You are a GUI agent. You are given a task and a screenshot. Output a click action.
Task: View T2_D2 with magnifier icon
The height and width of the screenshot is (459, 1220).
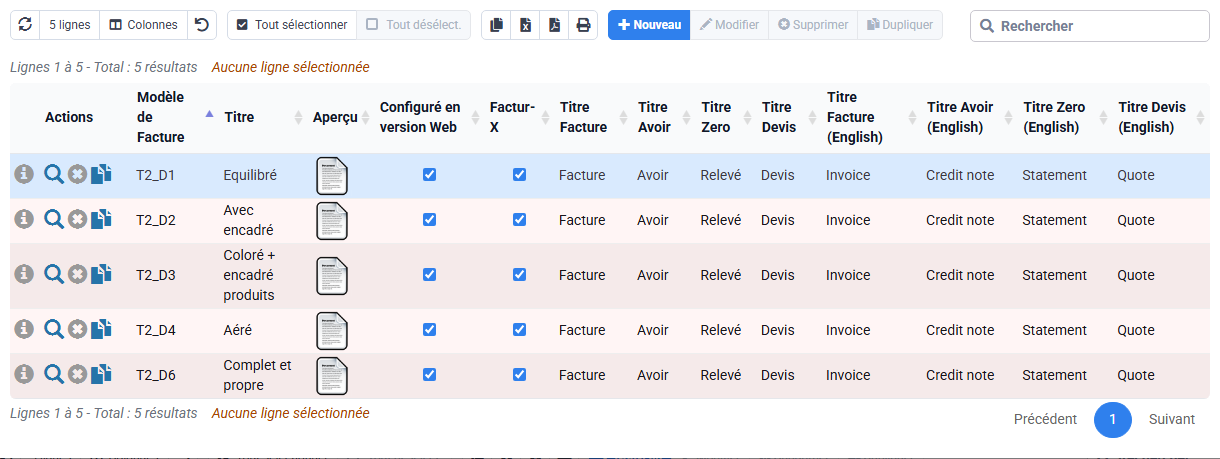(x=54, y=220)
